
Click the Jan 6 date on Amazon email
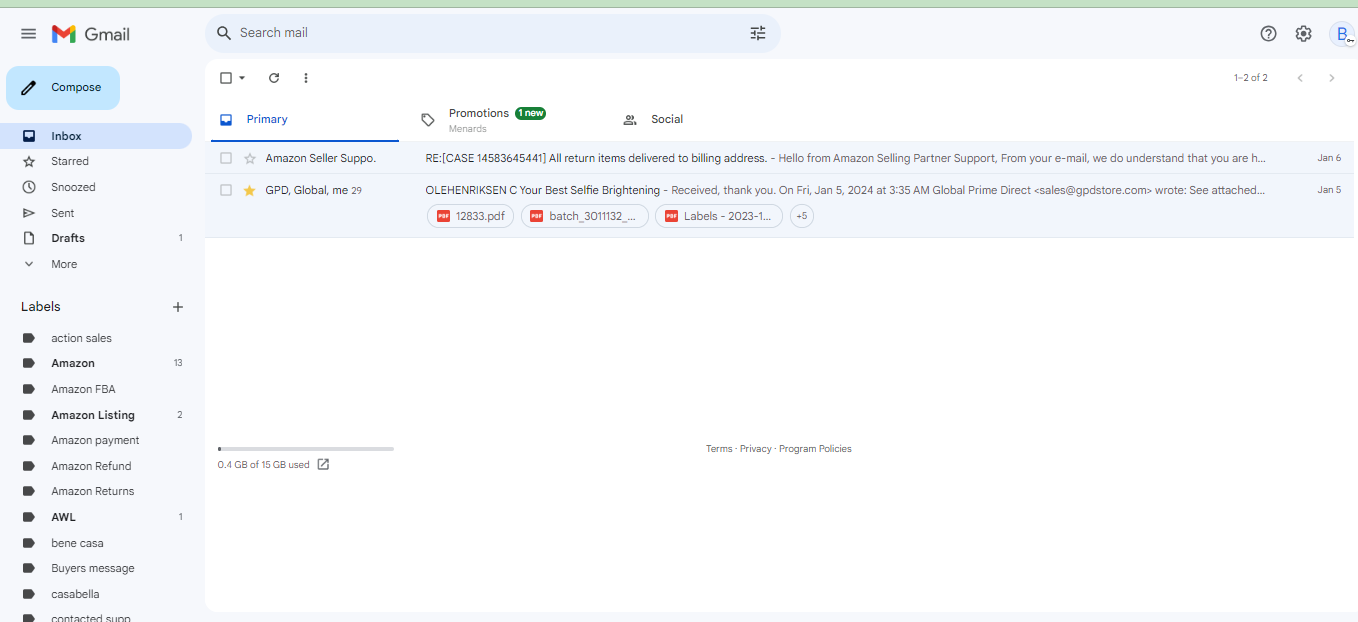pyautogui.click(x=1329, y=158)
